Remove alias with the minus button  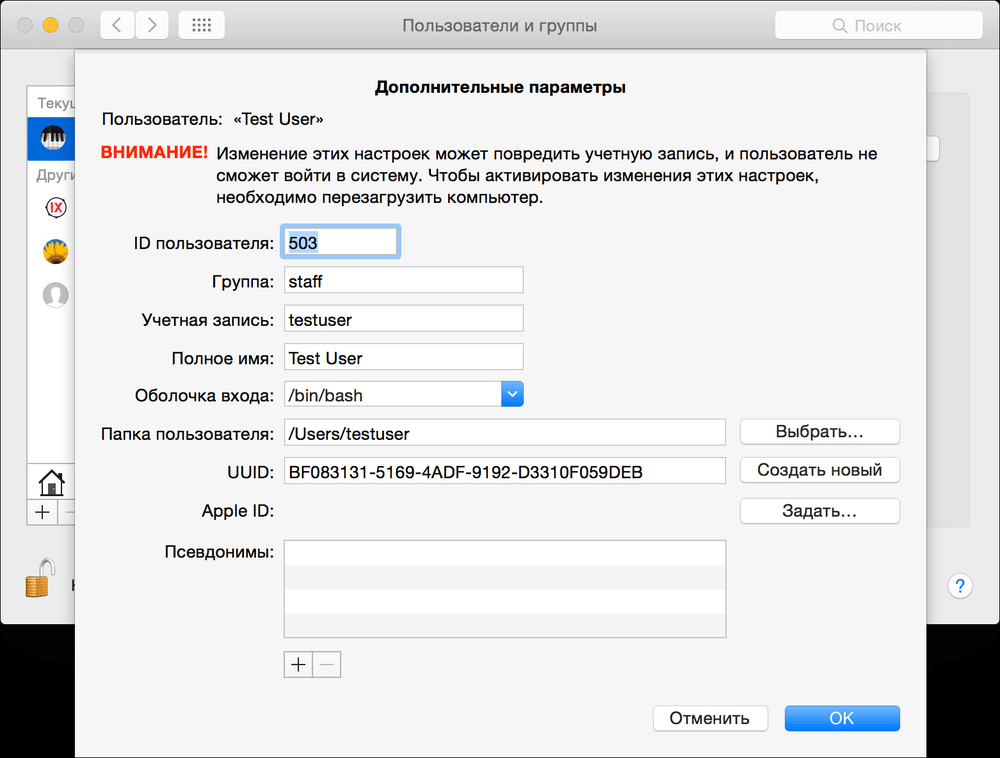pyautogui.click(x=327, y=664)
